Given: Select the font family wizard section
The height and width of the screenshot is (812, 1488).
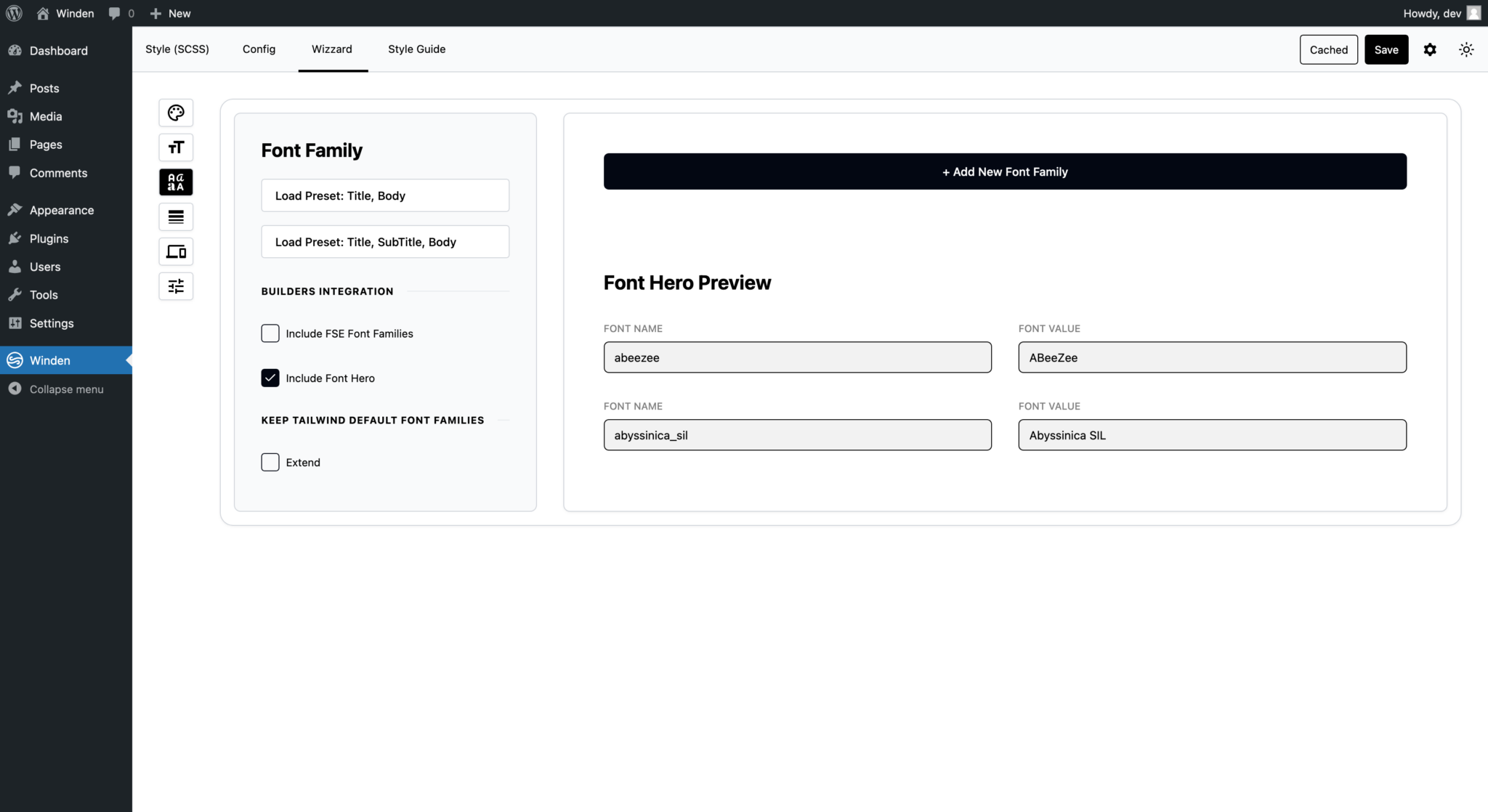Looking at the screenshot, I should [176, 182].
